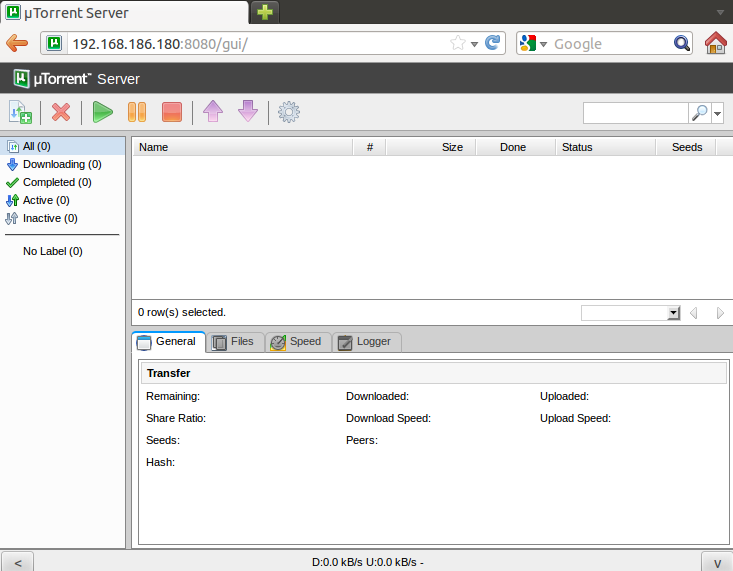
Task: Go to next page with right triangle
Action: pos(720,313)
